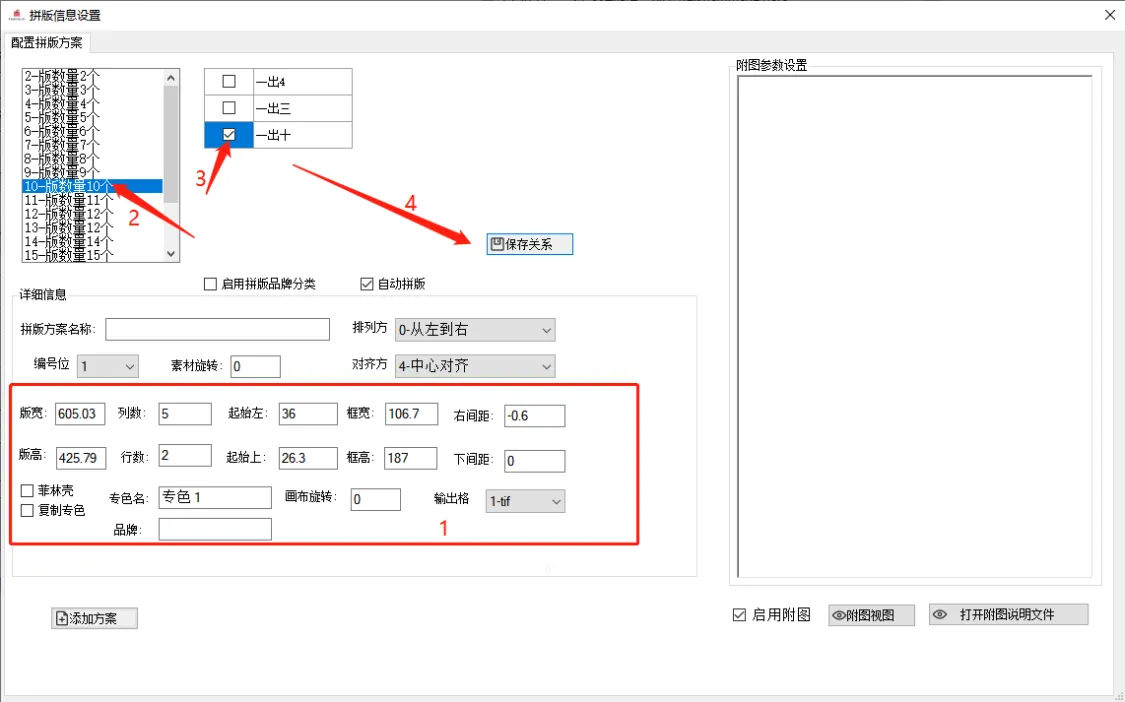Viewport: 1125px width, 702px height.
Task: Tick the 复制专色 checkbox
Action: [x=27, y=510]
